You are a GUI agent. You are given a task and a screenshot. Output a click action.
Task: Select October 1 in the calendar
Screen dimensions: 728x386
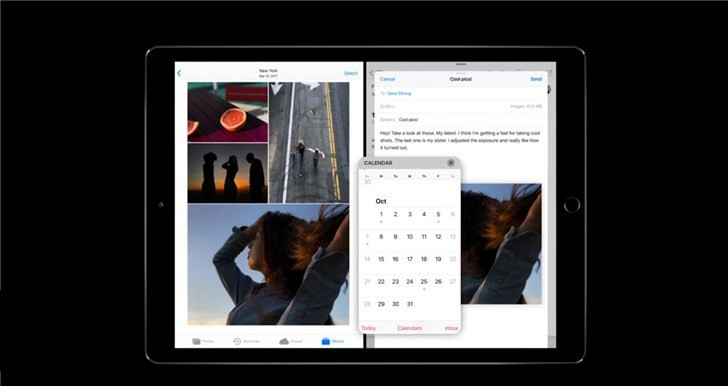click(381, 215)
